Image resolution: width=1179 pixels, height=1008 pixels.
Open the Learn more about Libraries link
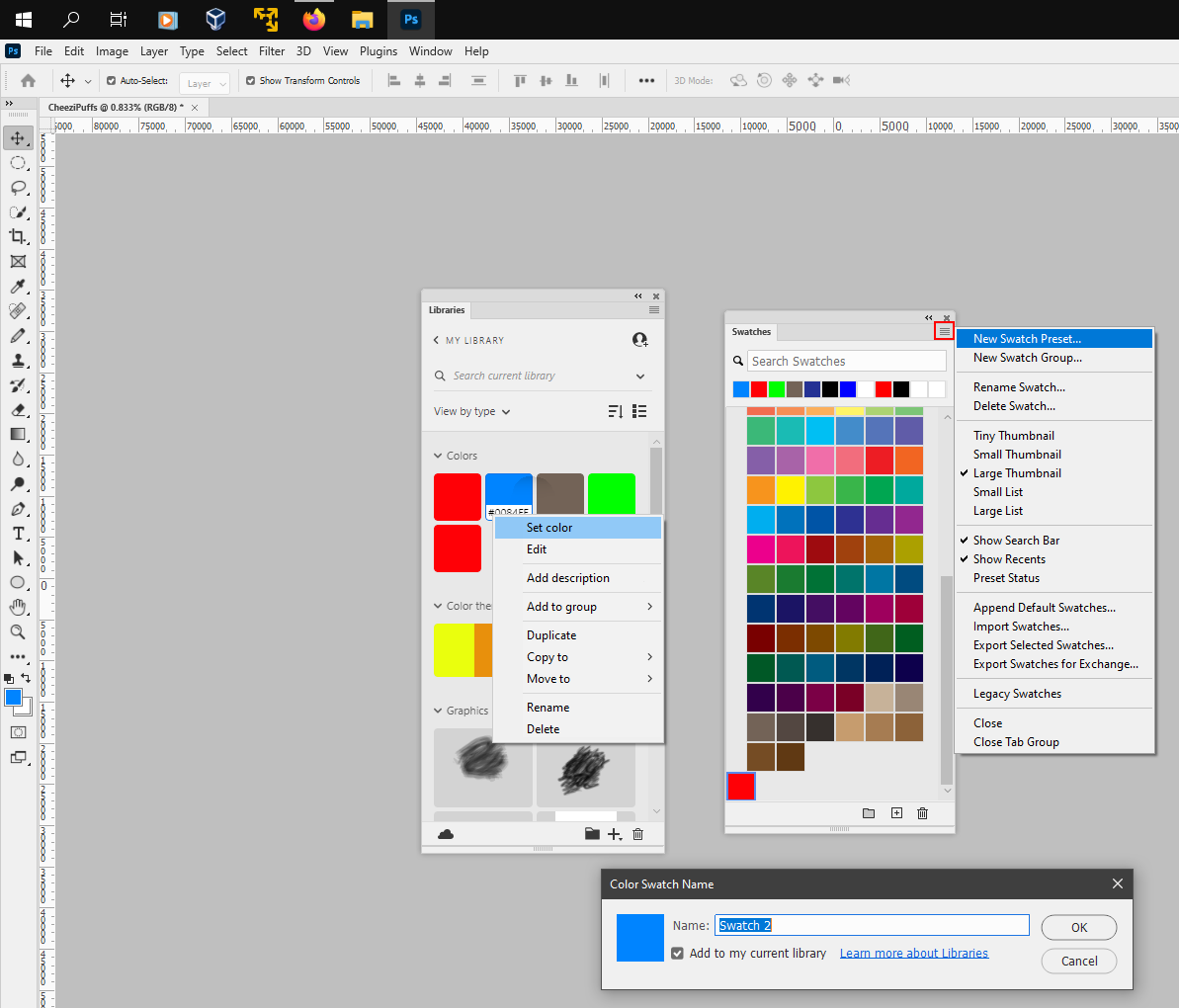click(x=913, y=953)
